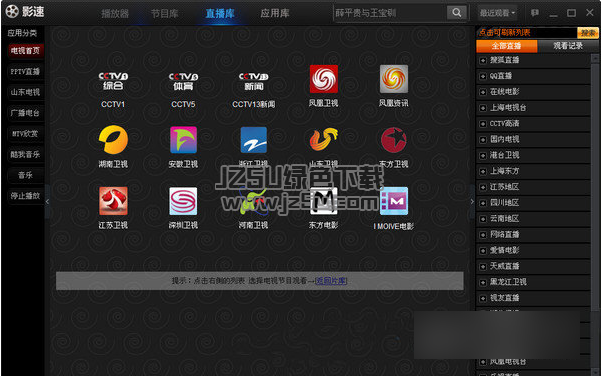Image resolution: width=601 pixels, height=376 pixels.
Task: Open 酷我音乐 from sidebar
Action: pos(25,154)
